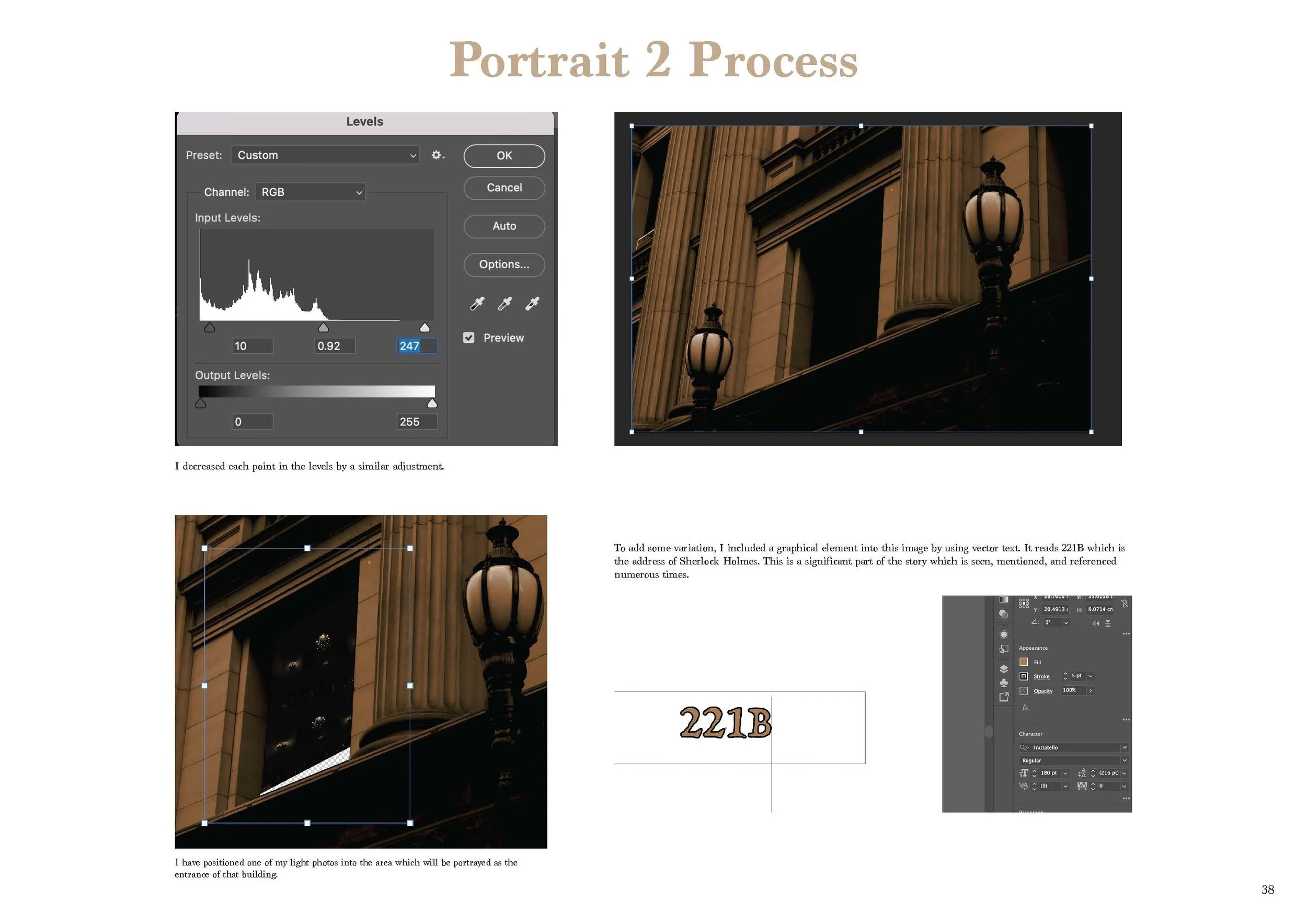1307x924 pixels.
Task: Toggle constrain width and height proportions
Action: pos(1124,604)
